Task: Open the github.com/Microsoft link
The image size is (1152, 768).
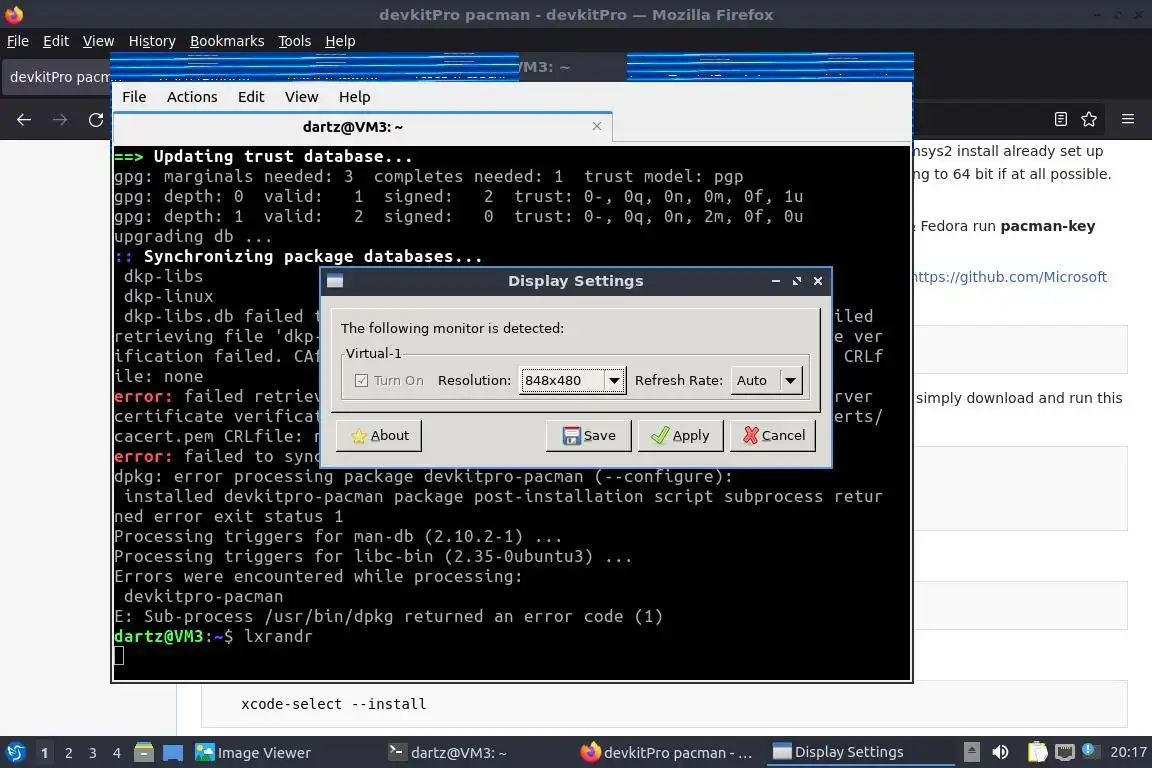Action: (1009, 277)
